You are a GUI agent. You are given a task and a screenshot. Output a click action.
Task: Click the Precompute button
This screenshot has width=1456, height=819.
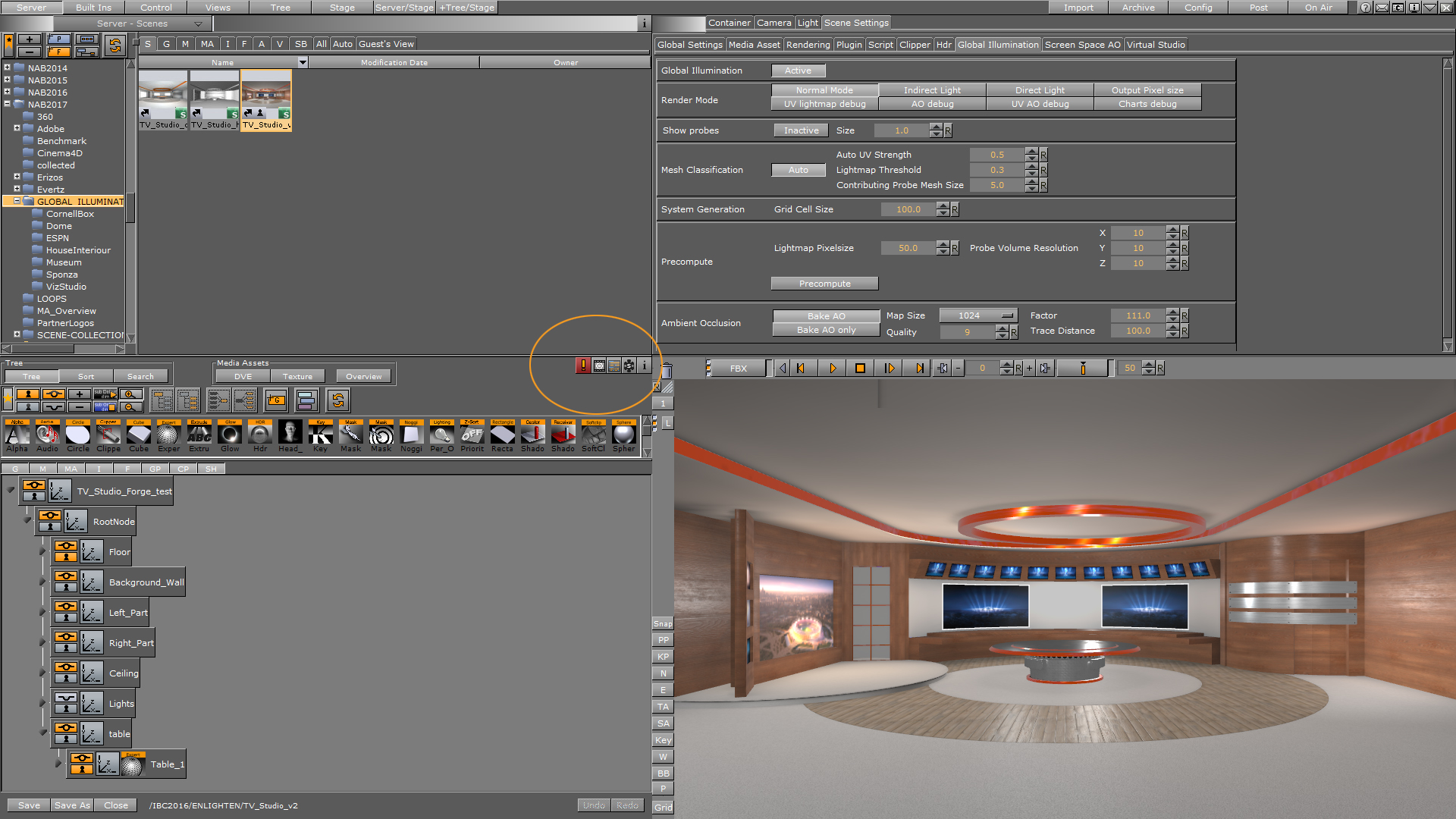tap(824, 283)
